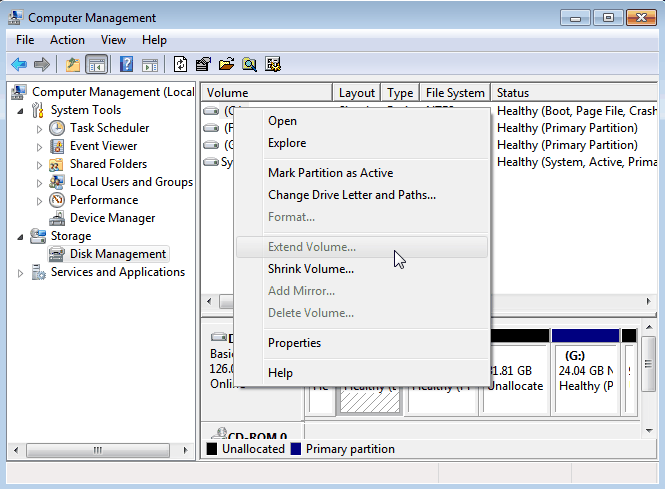Collapse the System Tools tree node
The width and height of the screenshot is (665, 489).
point(20,111)
